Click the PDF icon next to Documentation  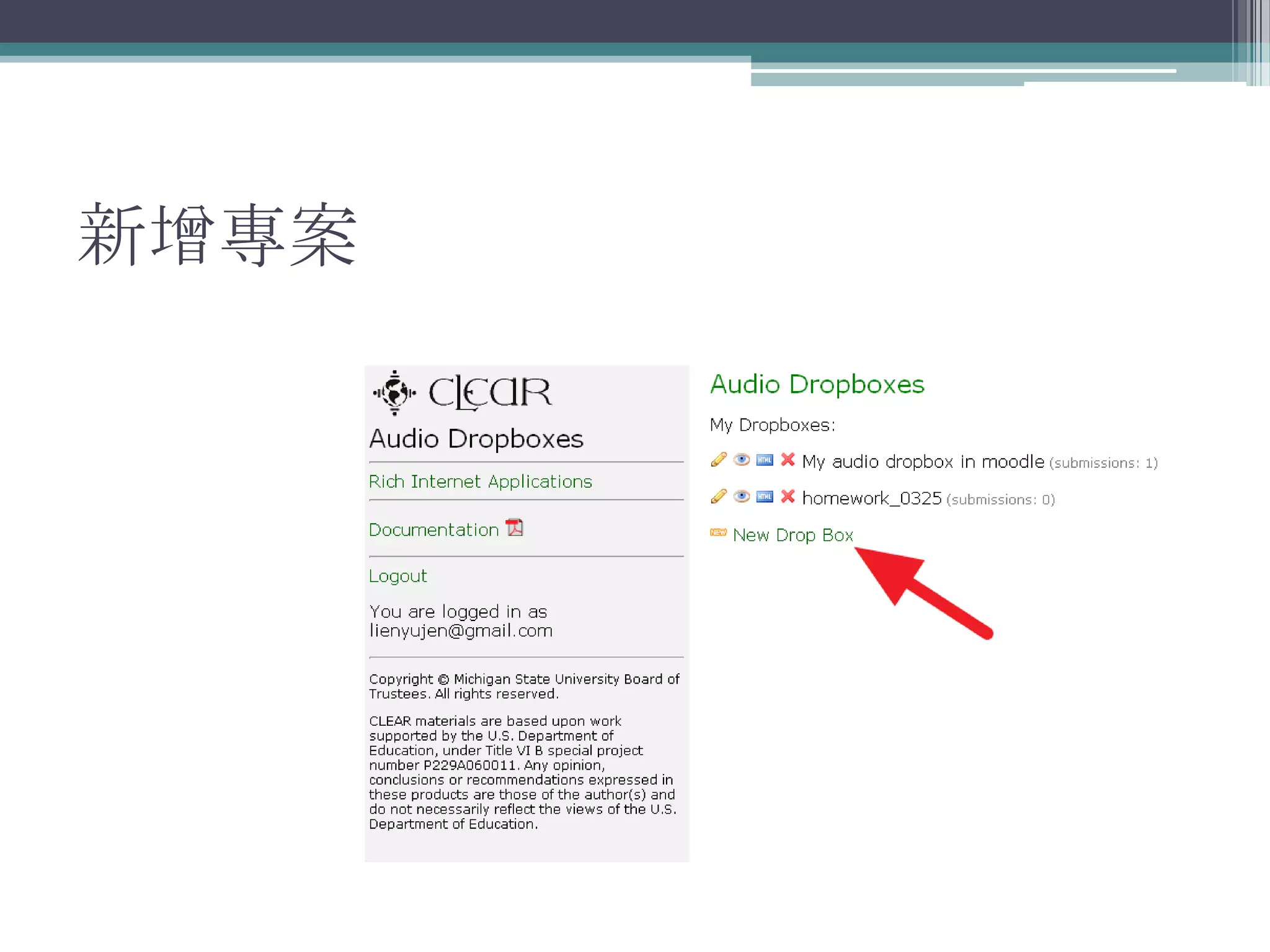pos(515,527)
